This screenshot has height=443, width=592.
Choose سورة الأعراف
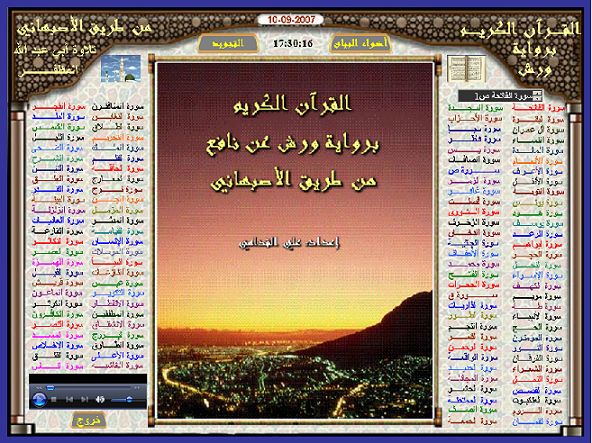pos(538,171)
